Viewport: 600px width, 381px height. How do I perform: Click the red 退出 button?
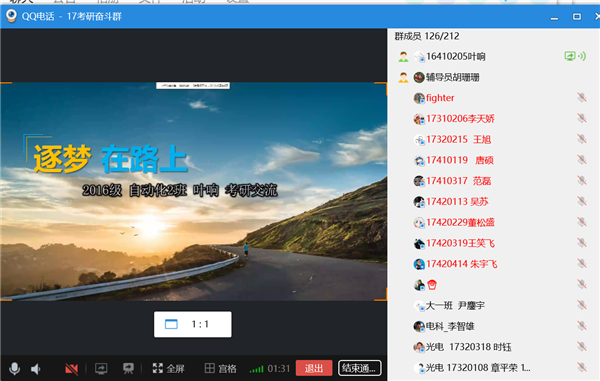pos(314,368)
